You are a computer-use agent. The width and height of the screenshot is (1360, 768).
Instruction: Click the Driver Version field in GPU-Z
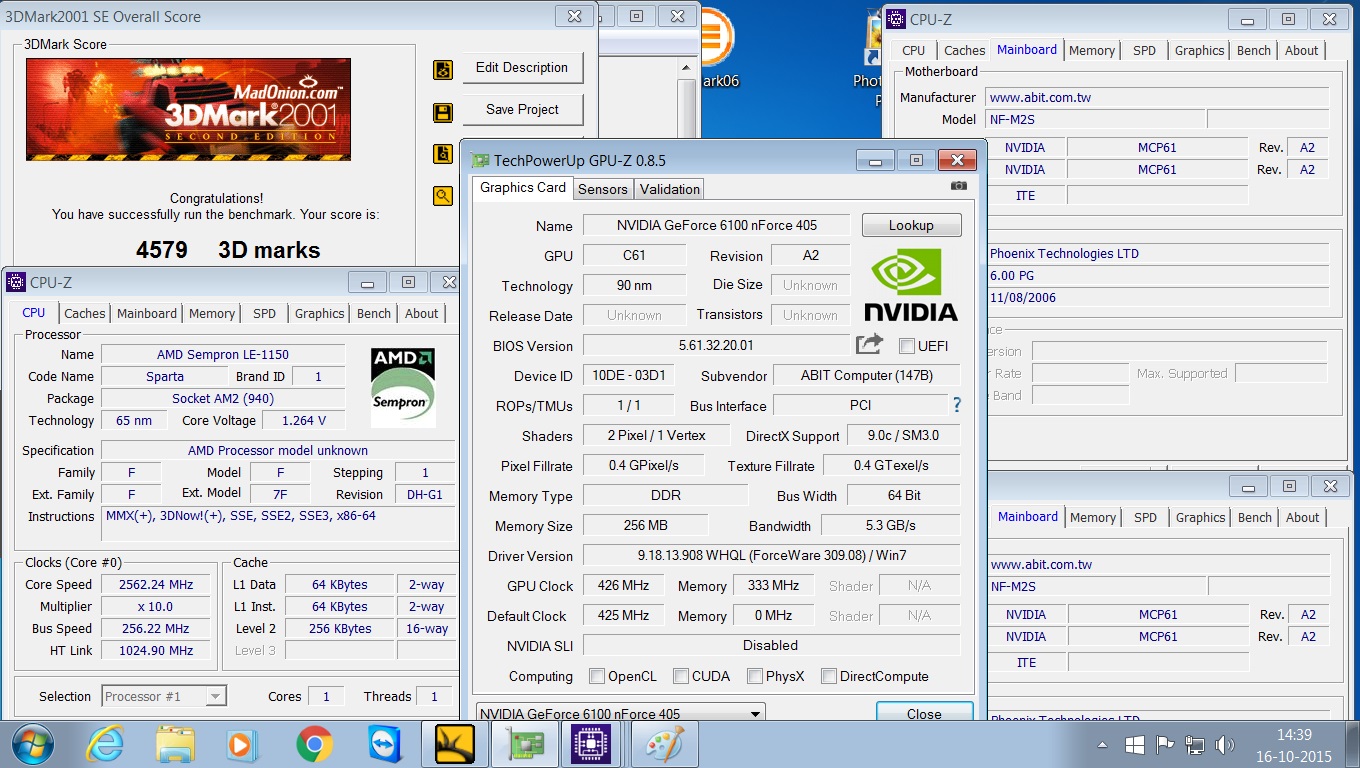point(771,555)
